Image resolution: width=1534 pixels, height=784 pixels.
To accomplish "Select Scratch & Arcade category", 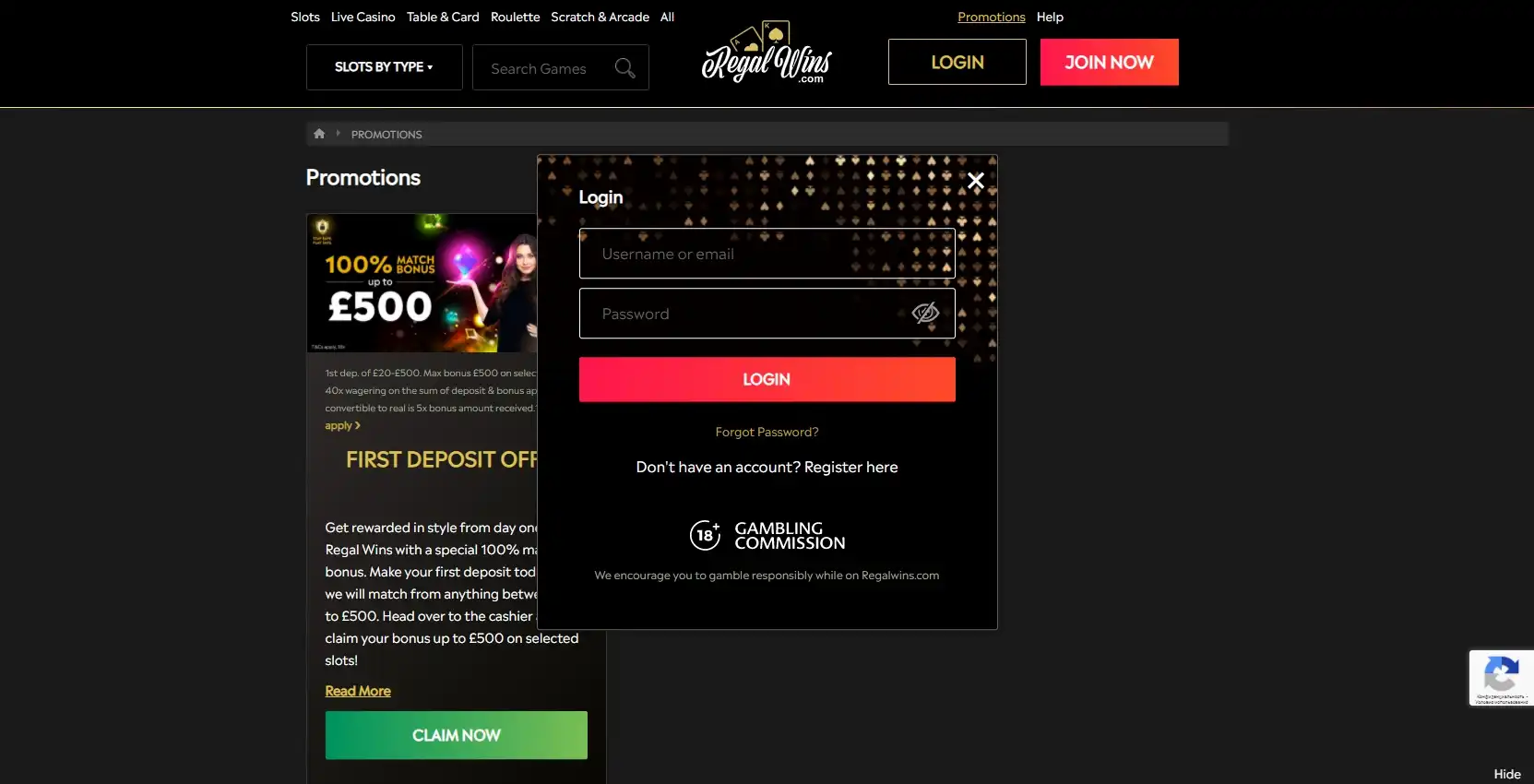I will coord(600,17).
